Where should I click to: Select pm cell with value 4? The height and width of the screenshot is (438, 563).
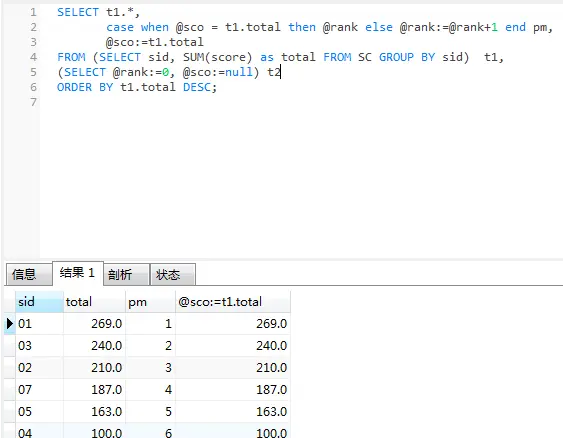(150, 390)
